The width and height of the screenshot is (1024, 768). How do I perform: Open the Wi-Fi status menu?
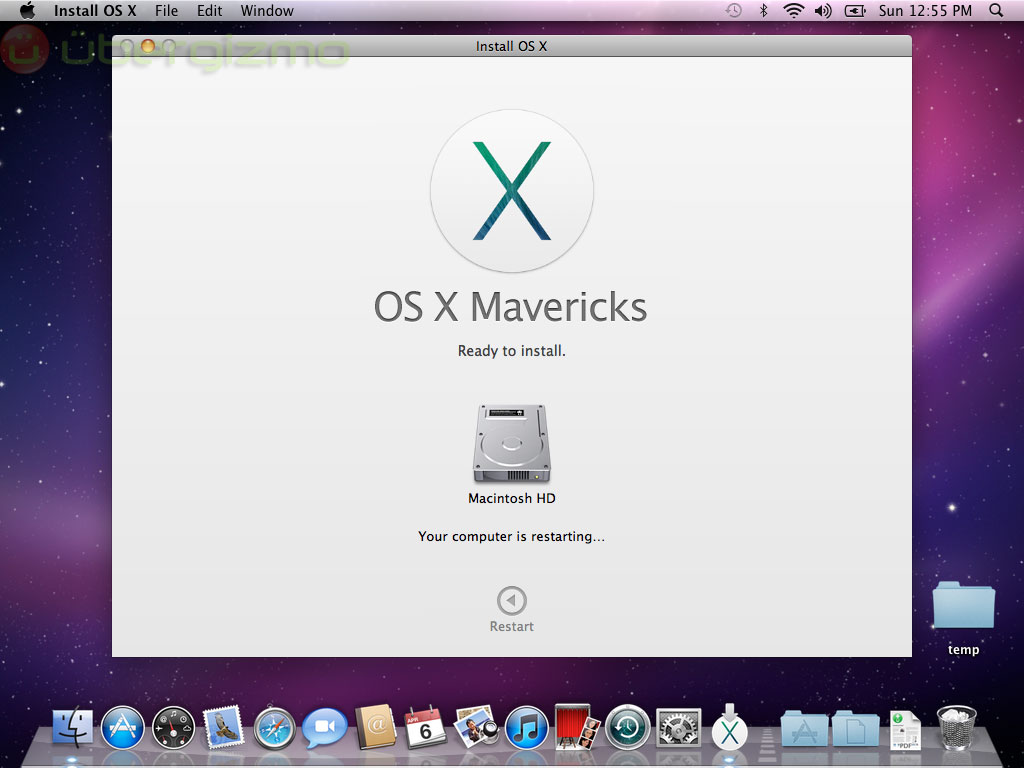[794, 11]
